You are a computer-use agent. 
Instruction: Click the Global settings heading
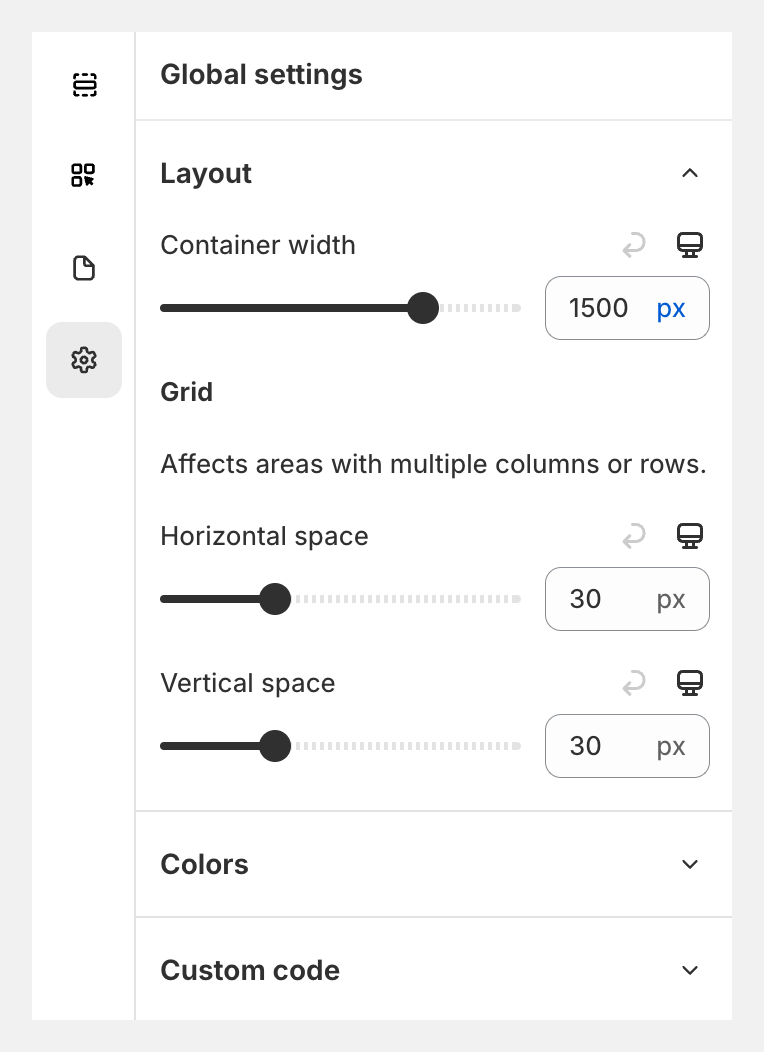261,74
